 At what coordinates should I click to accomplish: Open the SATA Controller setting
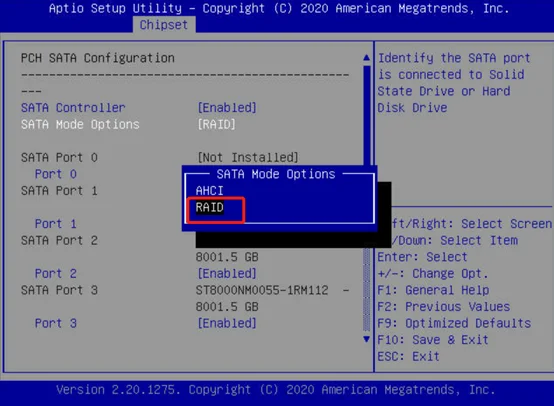73,108
